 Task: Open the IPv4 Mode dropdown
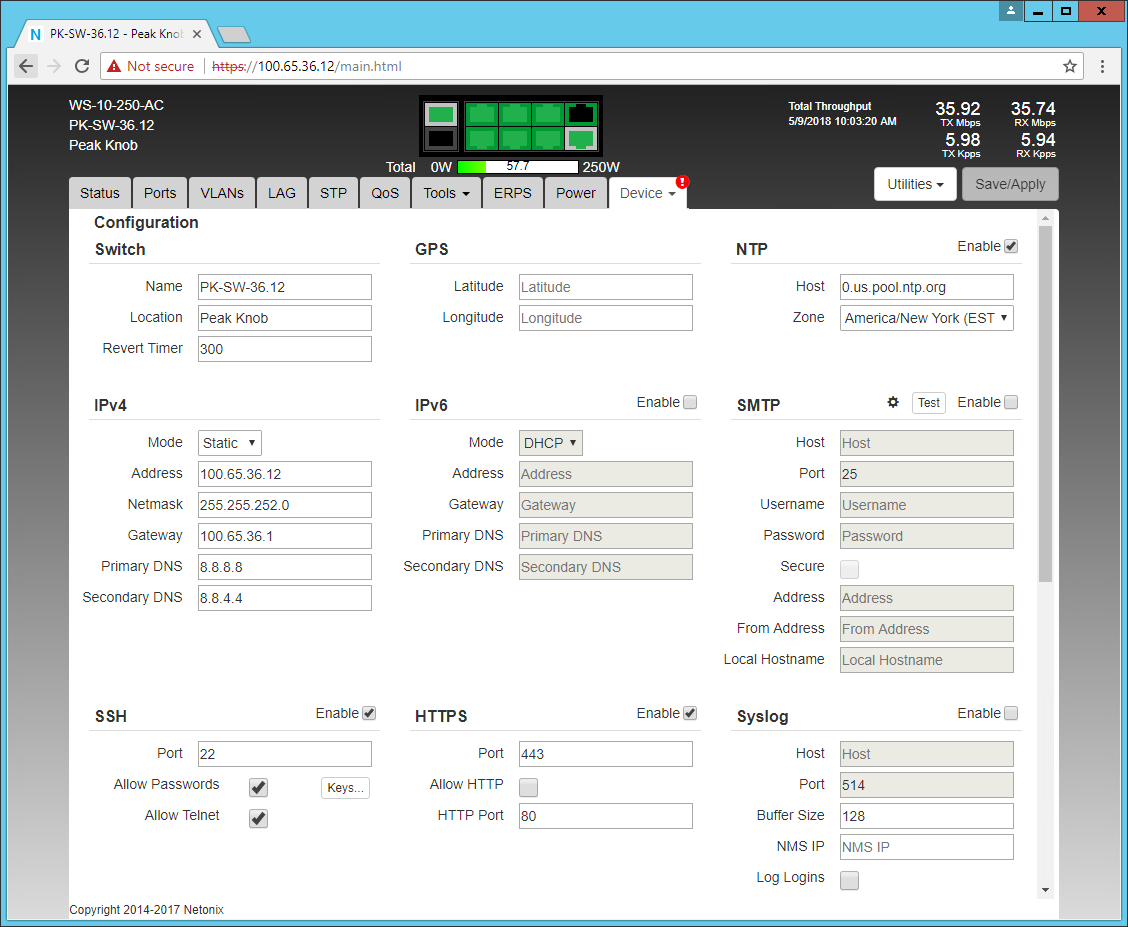pos(229,443)
